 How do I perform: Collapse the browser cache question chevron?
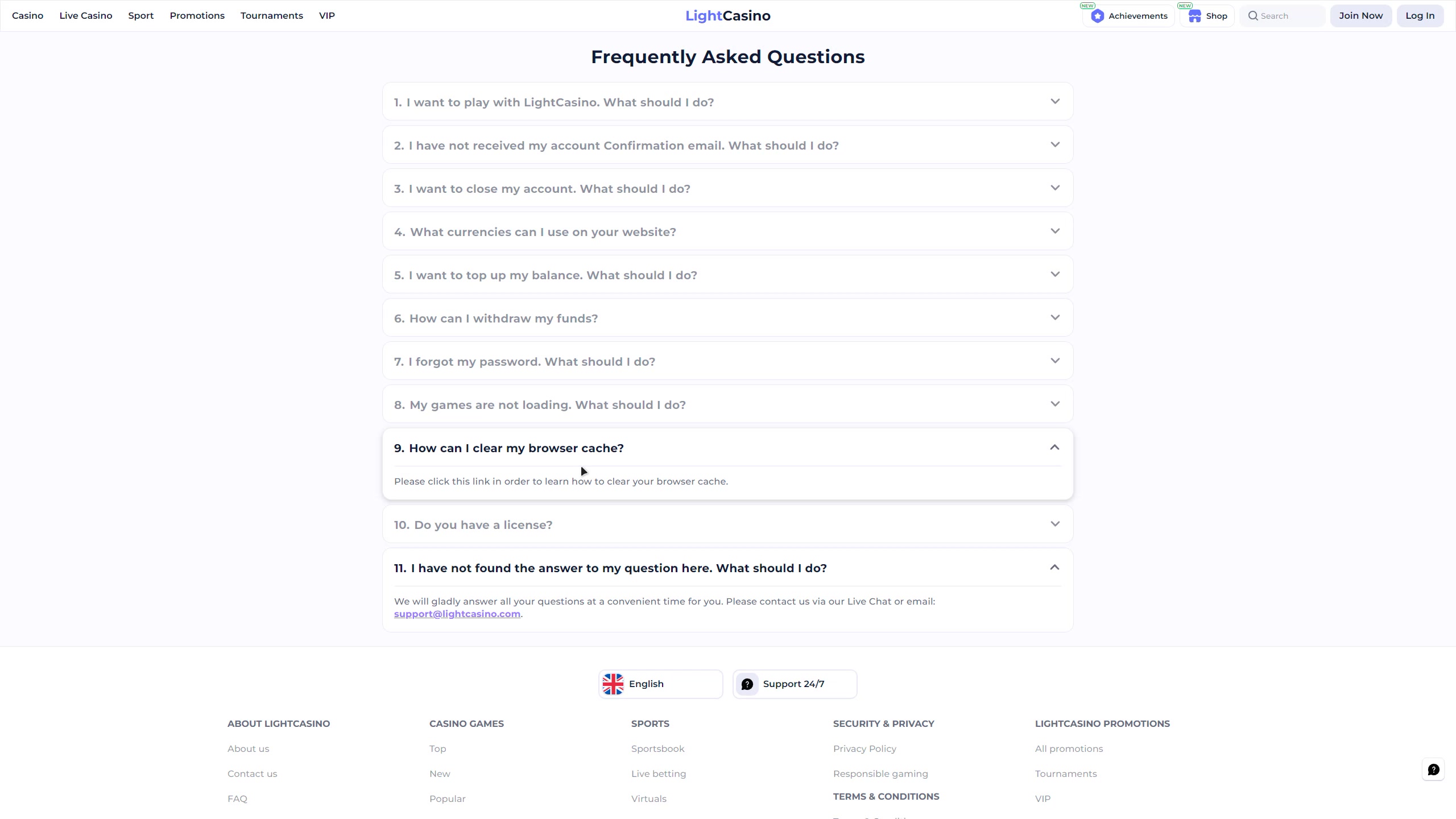click(1054, 448)
